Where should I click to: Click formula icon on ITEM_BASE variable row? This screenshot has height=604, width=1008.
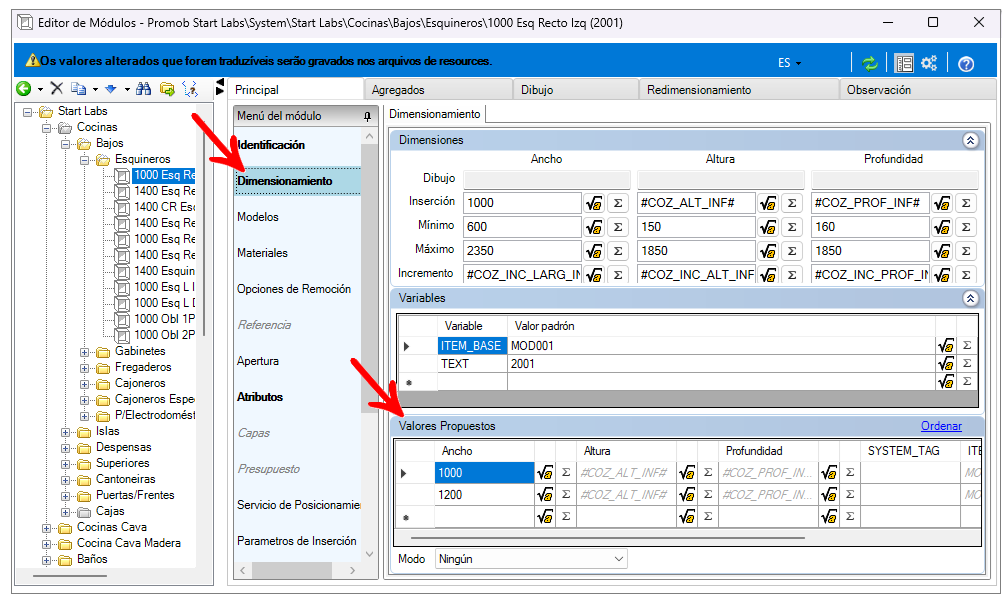[945, 346]
